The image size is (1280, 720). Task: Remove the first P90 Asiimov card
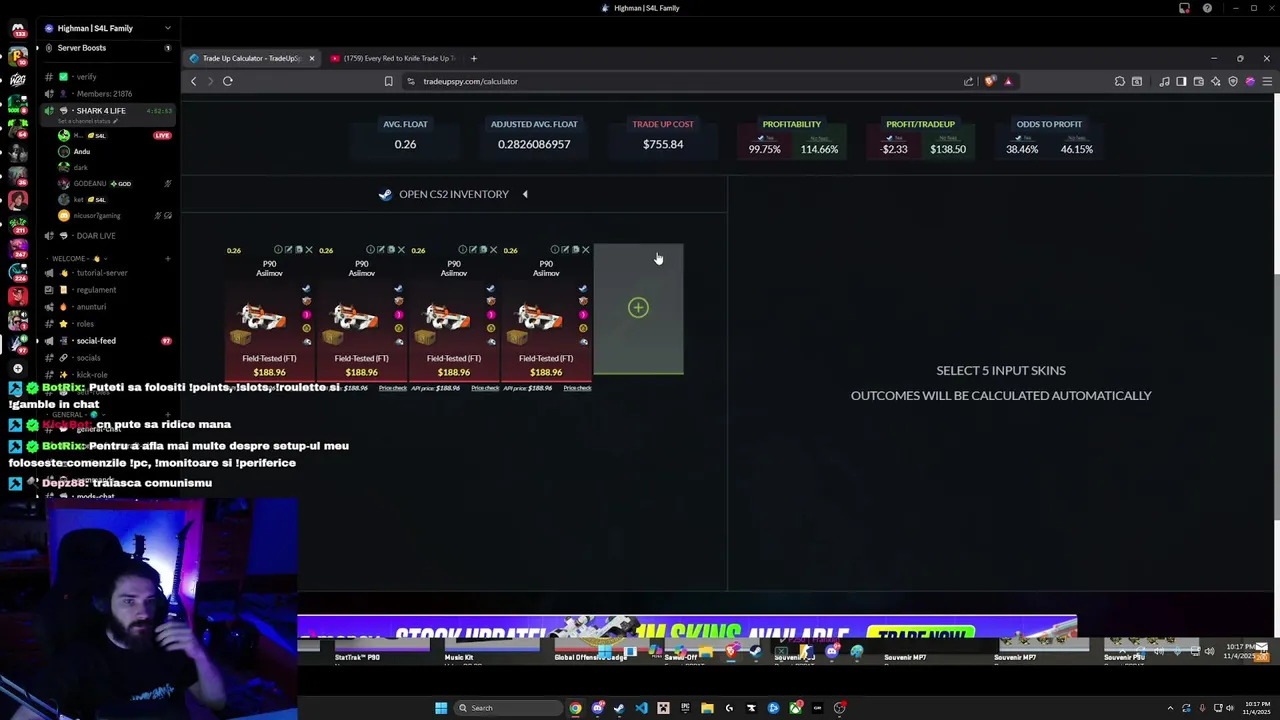[309, 250]
